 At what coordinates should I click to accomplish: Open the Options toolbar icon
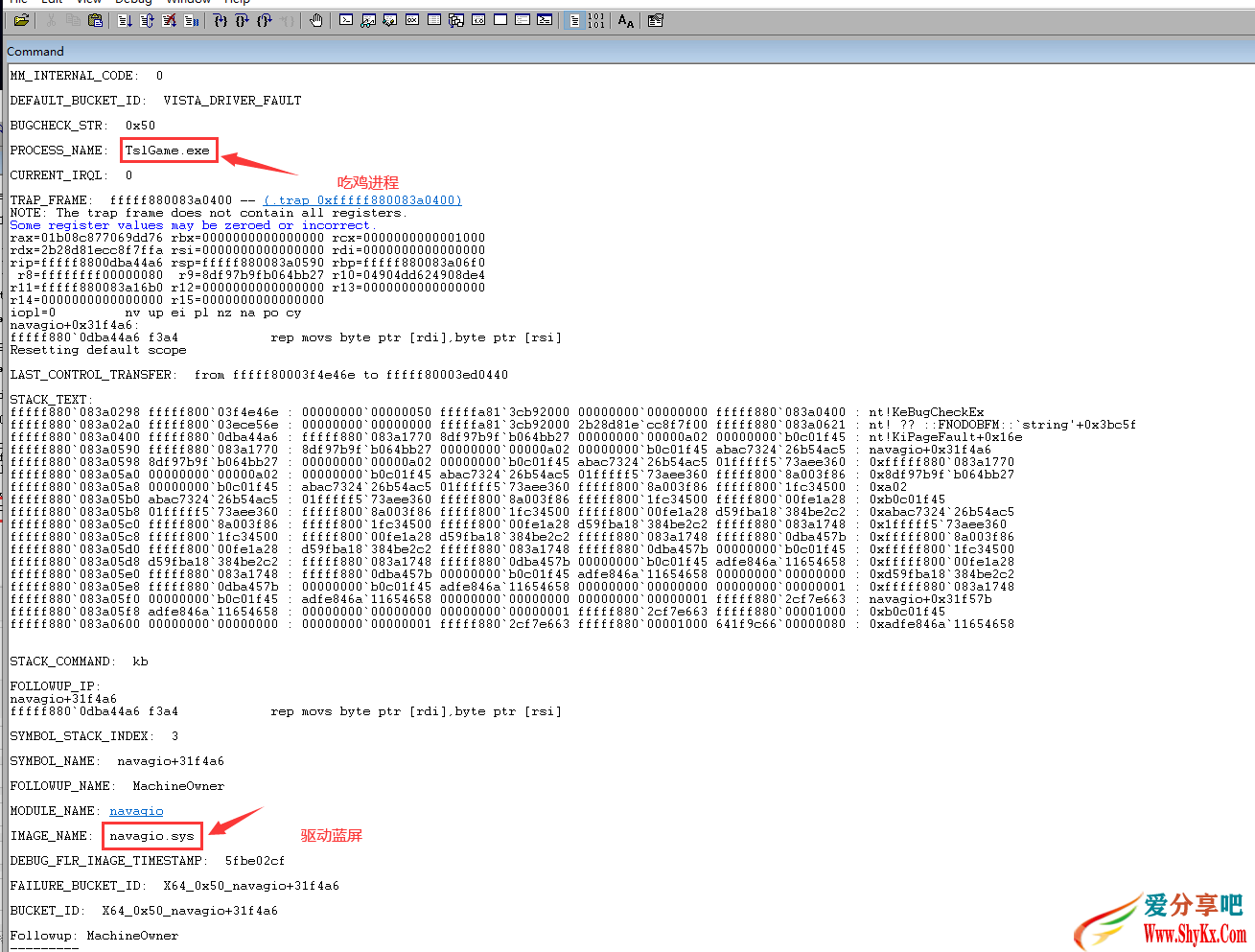655,20
